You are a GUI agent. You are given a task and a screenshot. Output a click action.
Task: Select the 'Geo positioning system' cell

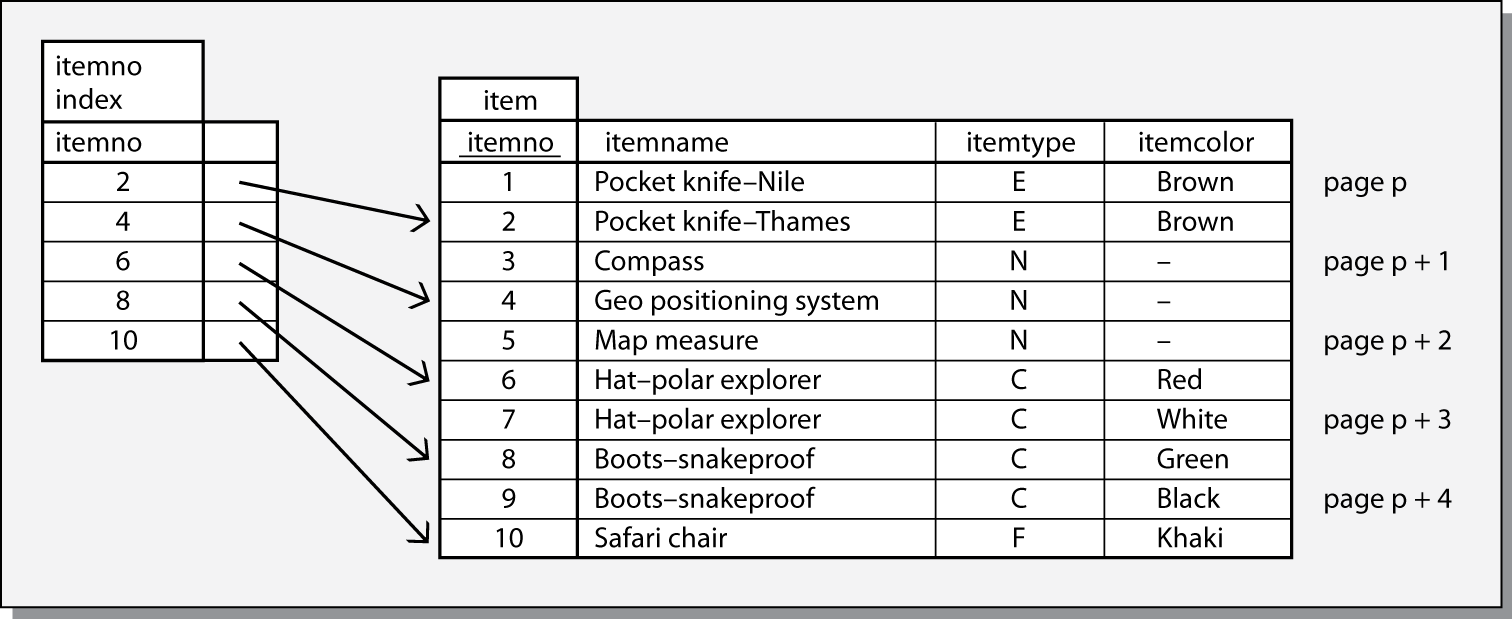(736, 301)
